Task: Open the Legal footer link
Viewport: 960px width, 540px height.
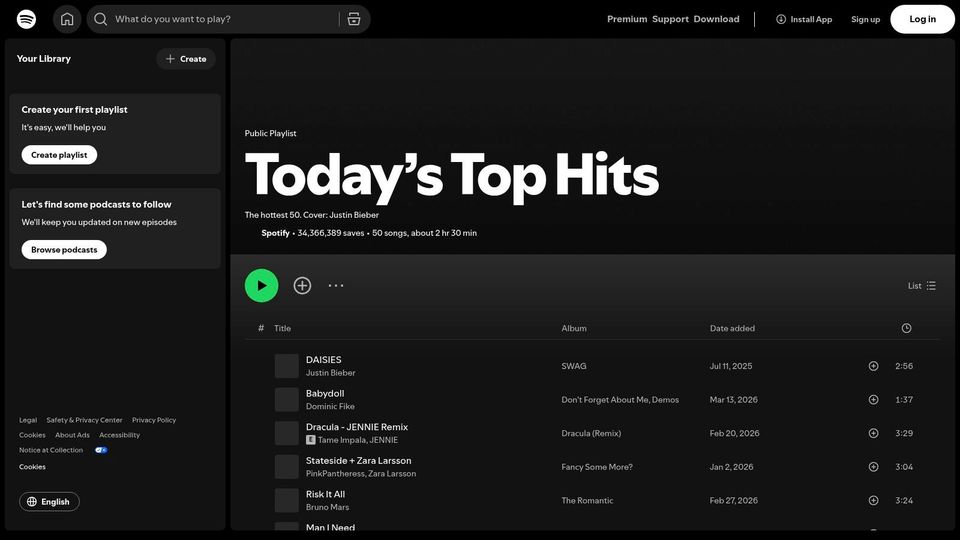Action: pyautogui.click(x=28, y=420)
